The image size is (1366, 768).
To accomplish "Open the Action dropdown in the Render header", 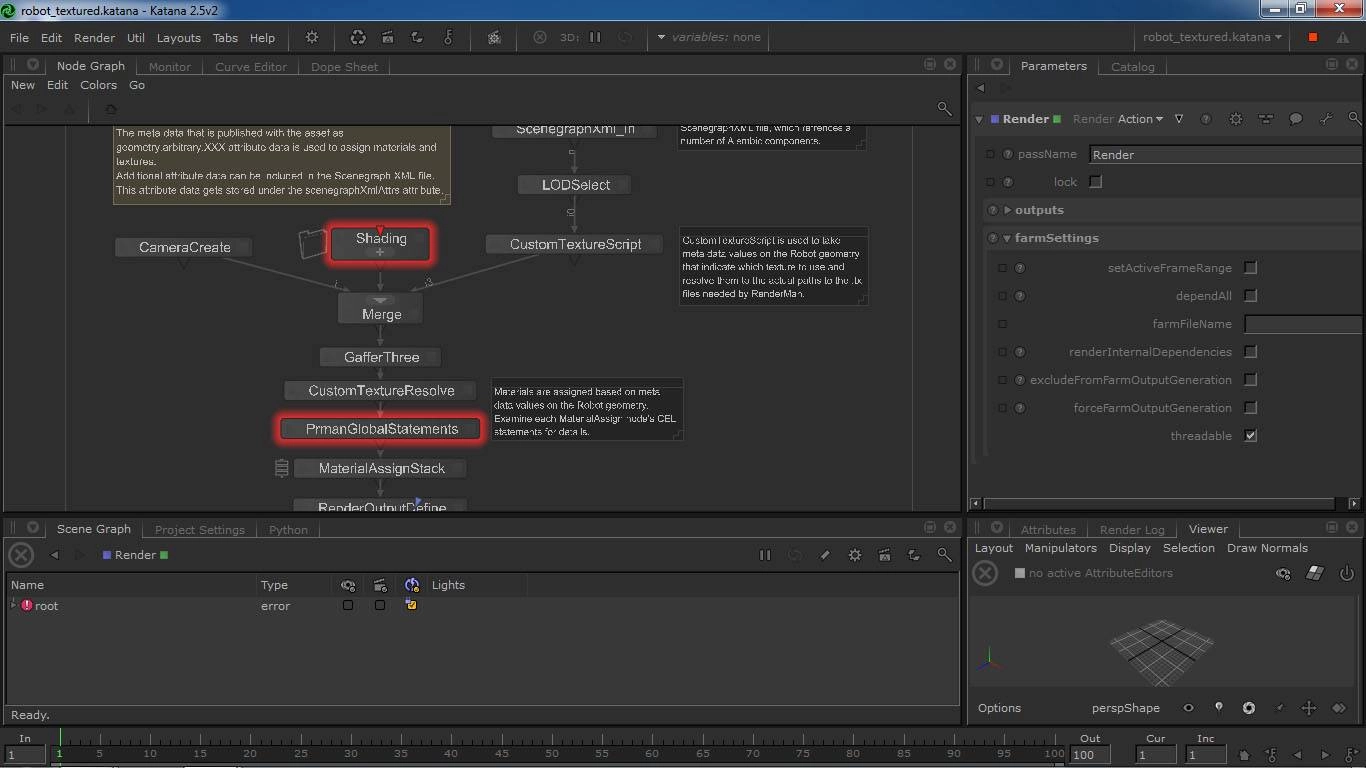I will (x=1140, y=119).
